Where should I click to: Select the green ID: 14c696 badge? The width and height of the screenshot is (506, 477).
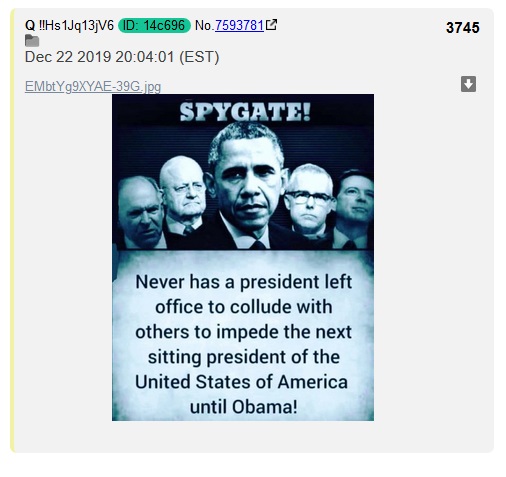pyautogui.click(x=154, y=25)
